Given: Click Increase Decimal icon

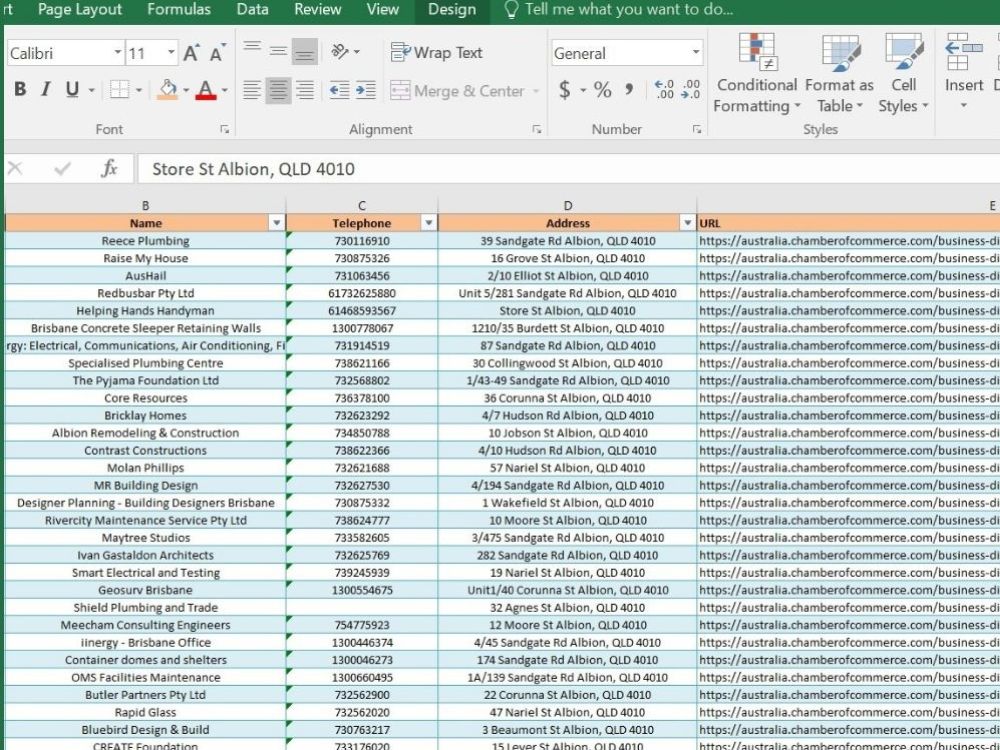Looking at the screenshot, I should click(x=664, y=89).
